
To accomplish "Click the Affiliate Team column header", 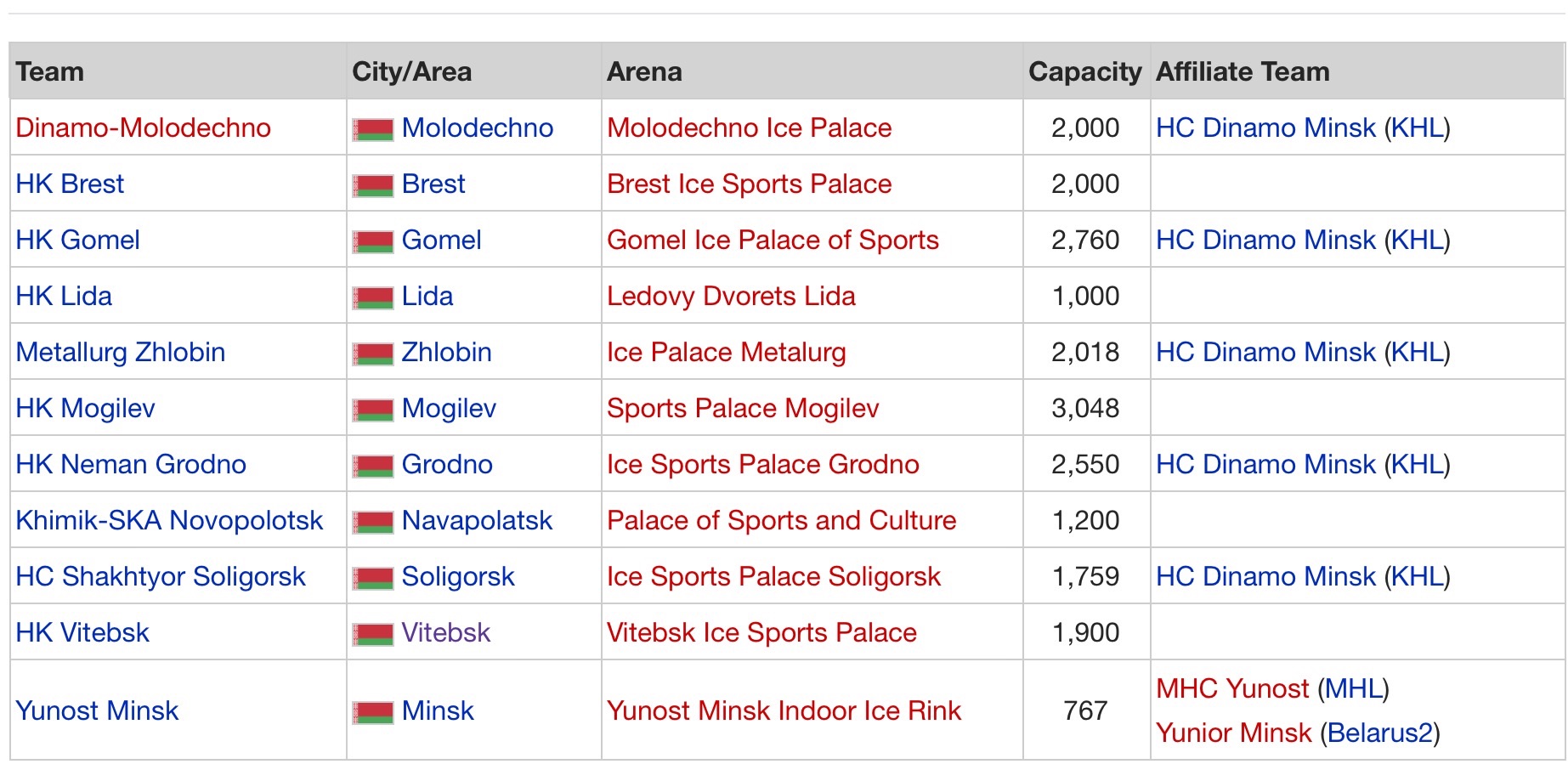I will click(x=1243, y=71).
